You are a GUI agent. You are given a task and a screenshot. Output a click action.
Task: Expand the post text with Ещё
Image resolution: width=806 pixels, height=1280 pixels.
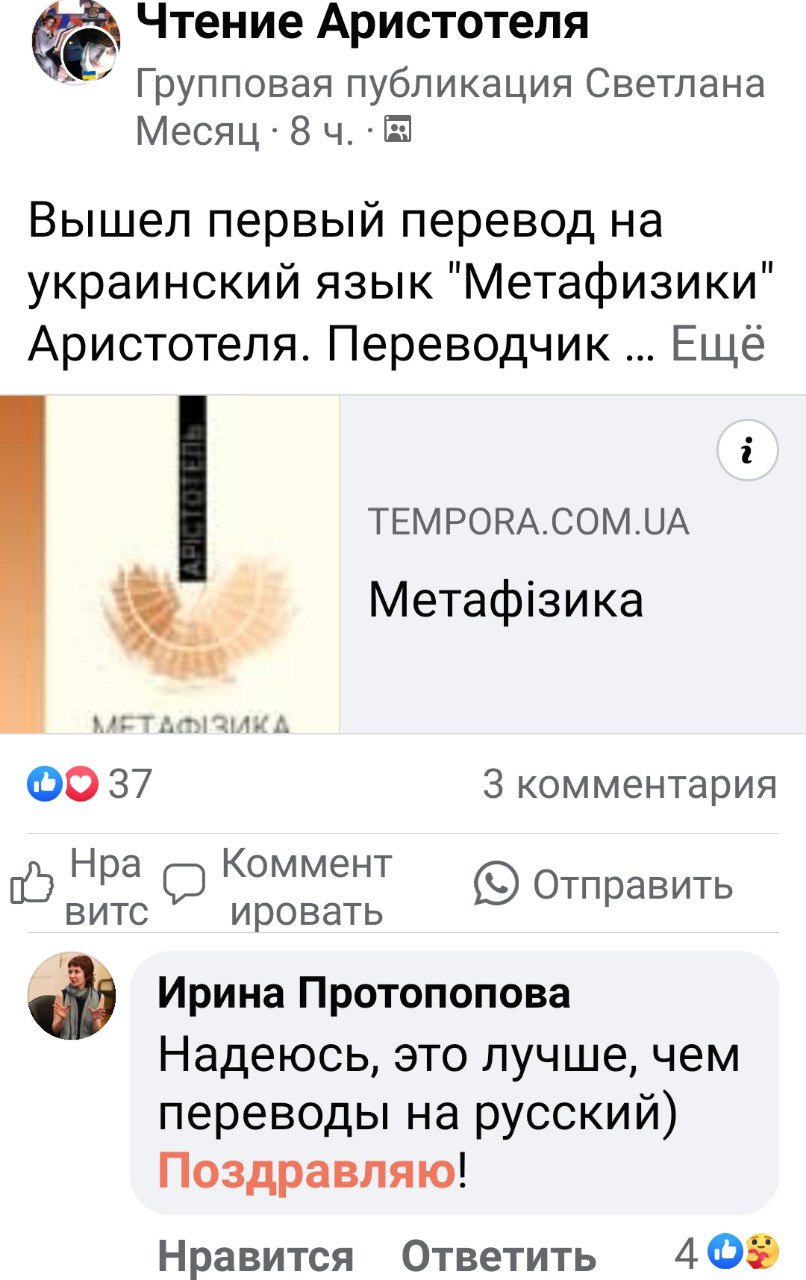click(718, 344)
